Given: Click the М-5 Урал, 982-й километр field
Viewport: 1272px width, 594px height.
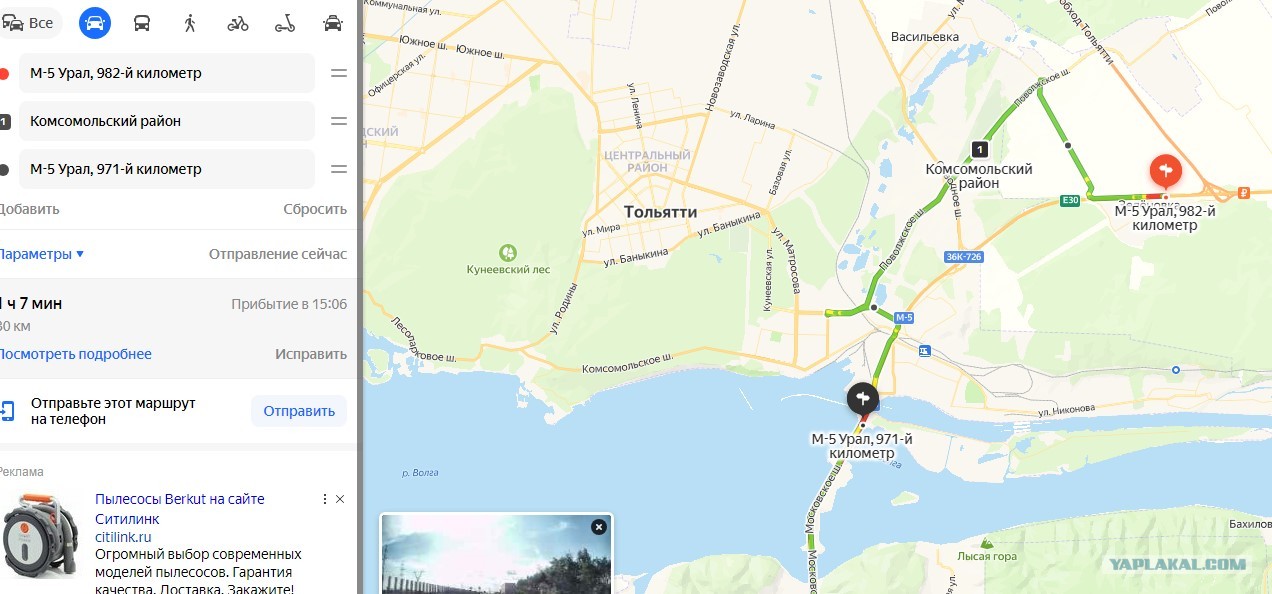Looking at the screenshot, I should click(167, 73).
